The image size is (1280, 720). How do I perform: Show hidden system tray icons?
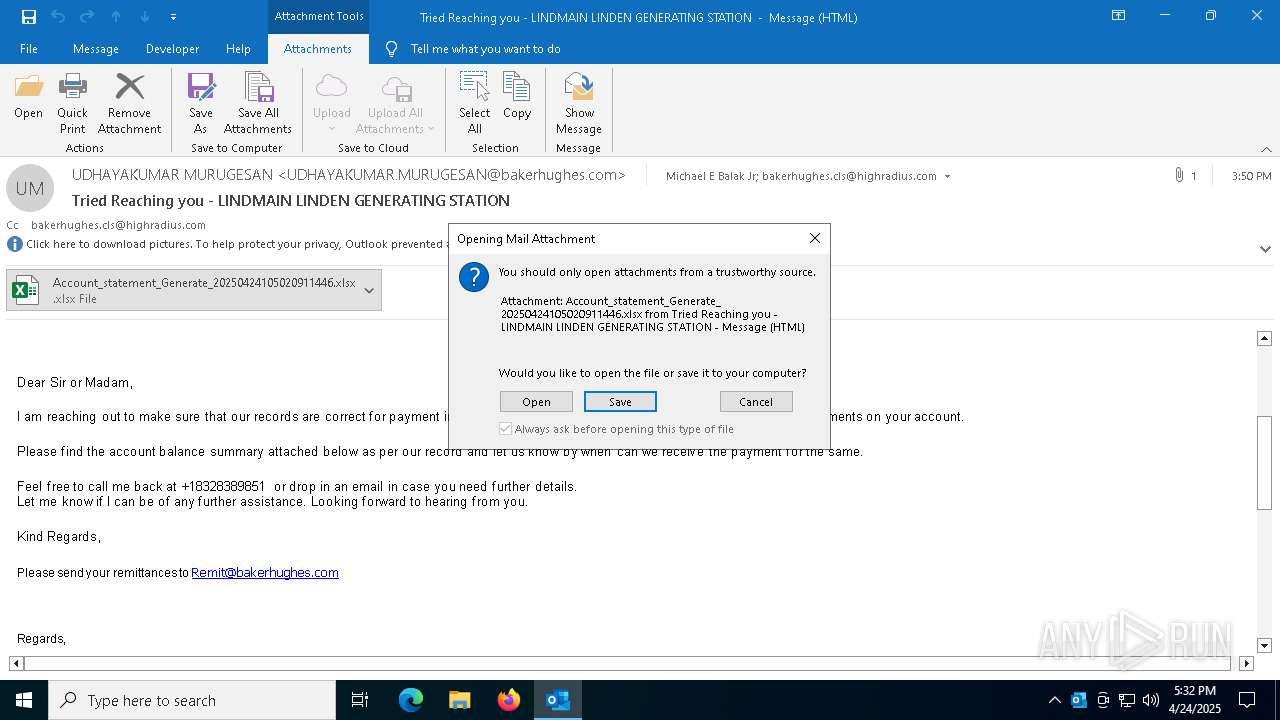point(1054,700)
